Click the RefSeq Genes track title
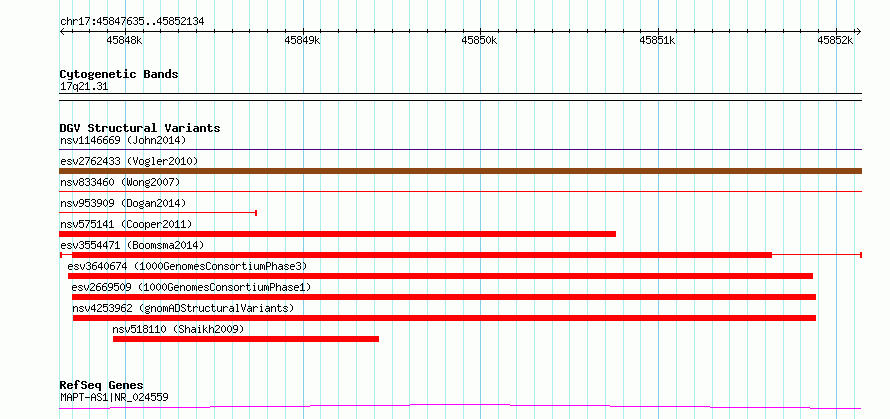890x419 pixels. click(x=101, y=386)
